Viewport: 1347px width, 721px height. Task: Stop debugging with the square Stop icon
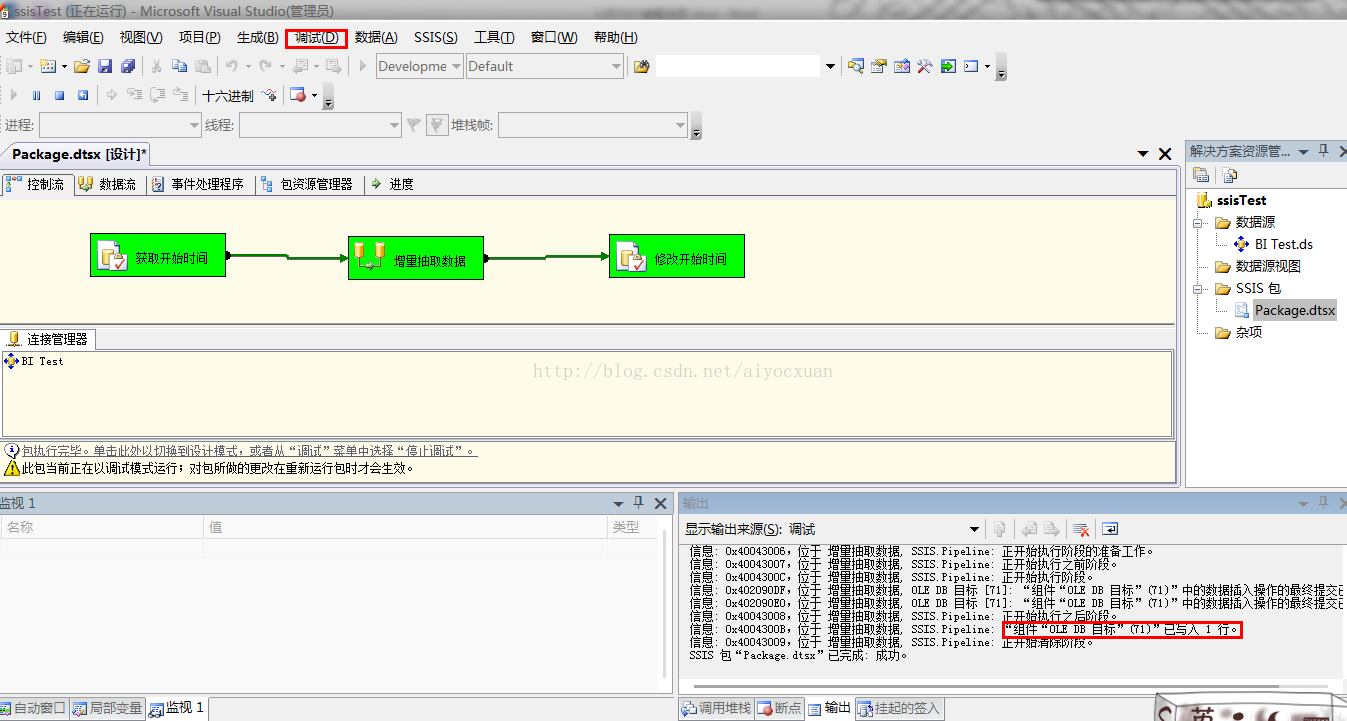59,96
